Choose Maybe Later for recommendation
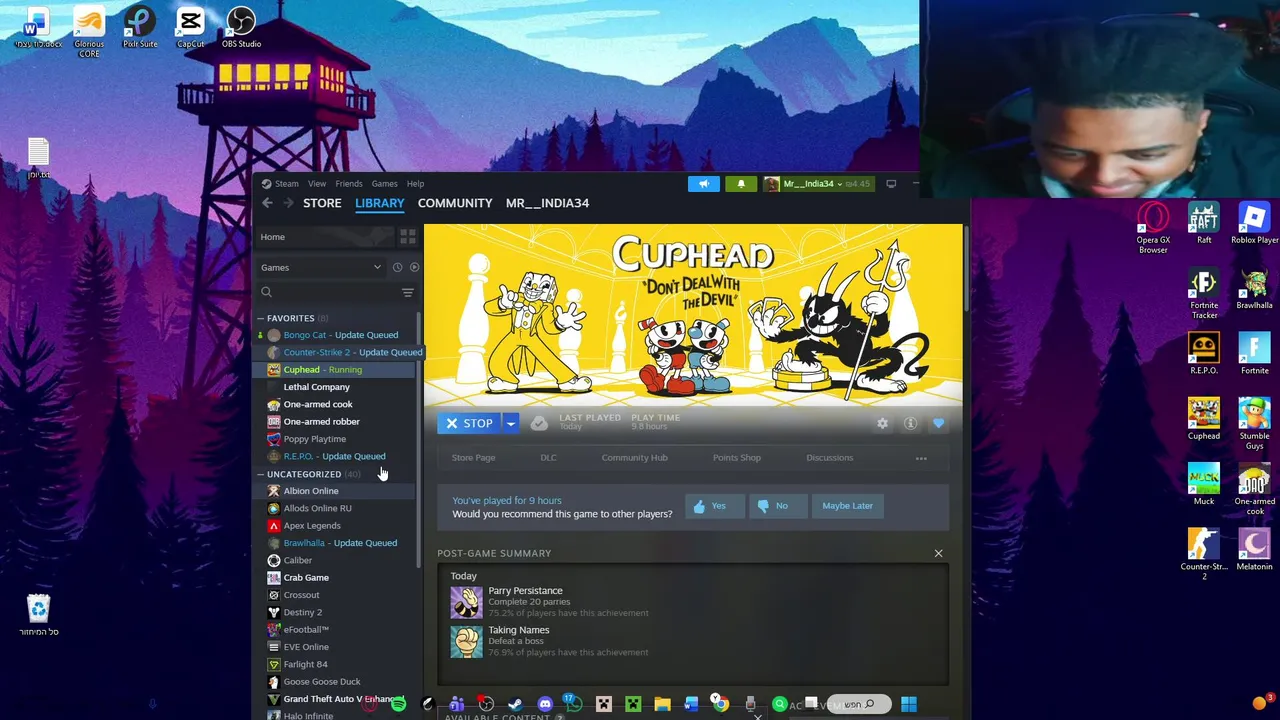Screen dimensions: 1280x720 (x=847, y=506)
